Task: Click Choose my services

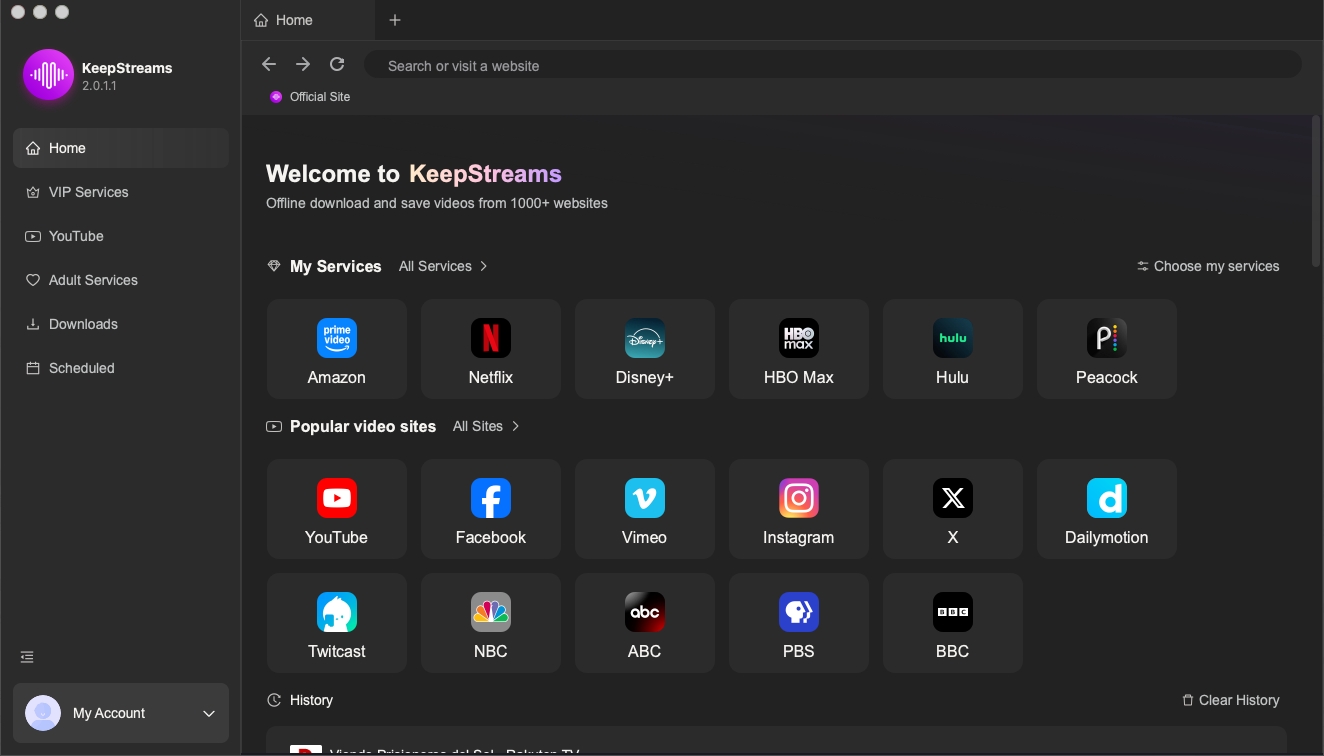Action: pyautogui.click(x=1208, y=266)
